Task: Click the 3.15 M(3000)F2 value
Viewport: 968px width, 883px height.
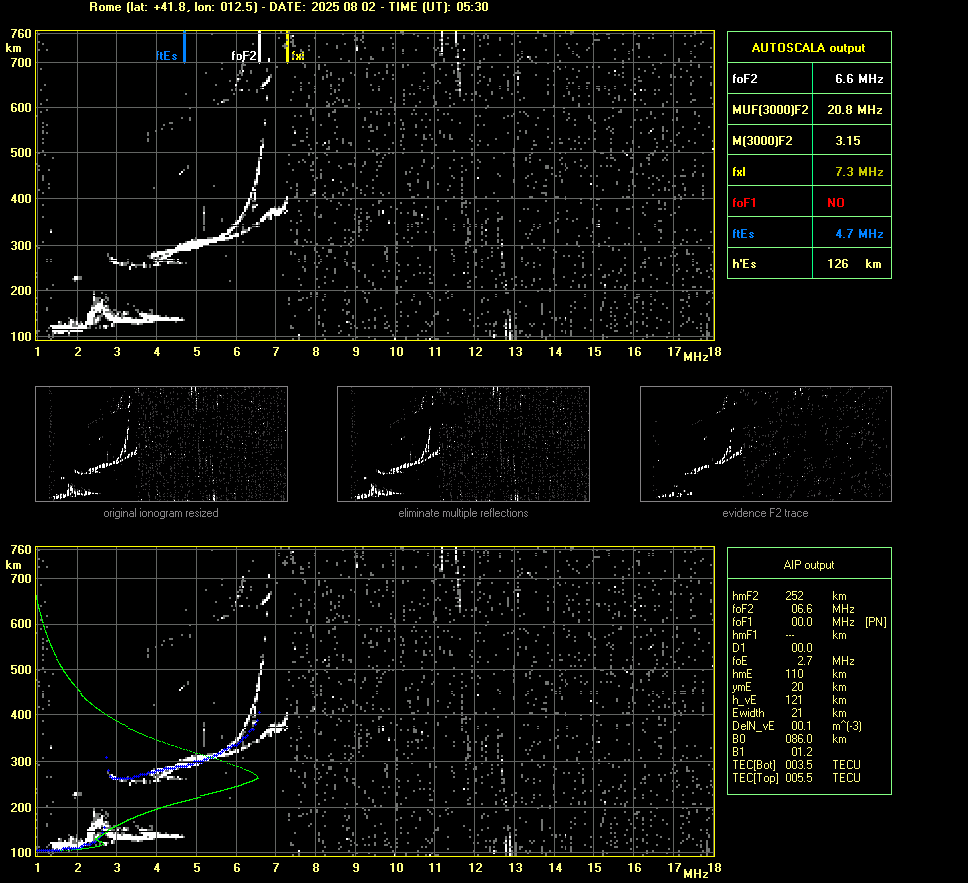Action: [848, 141]
